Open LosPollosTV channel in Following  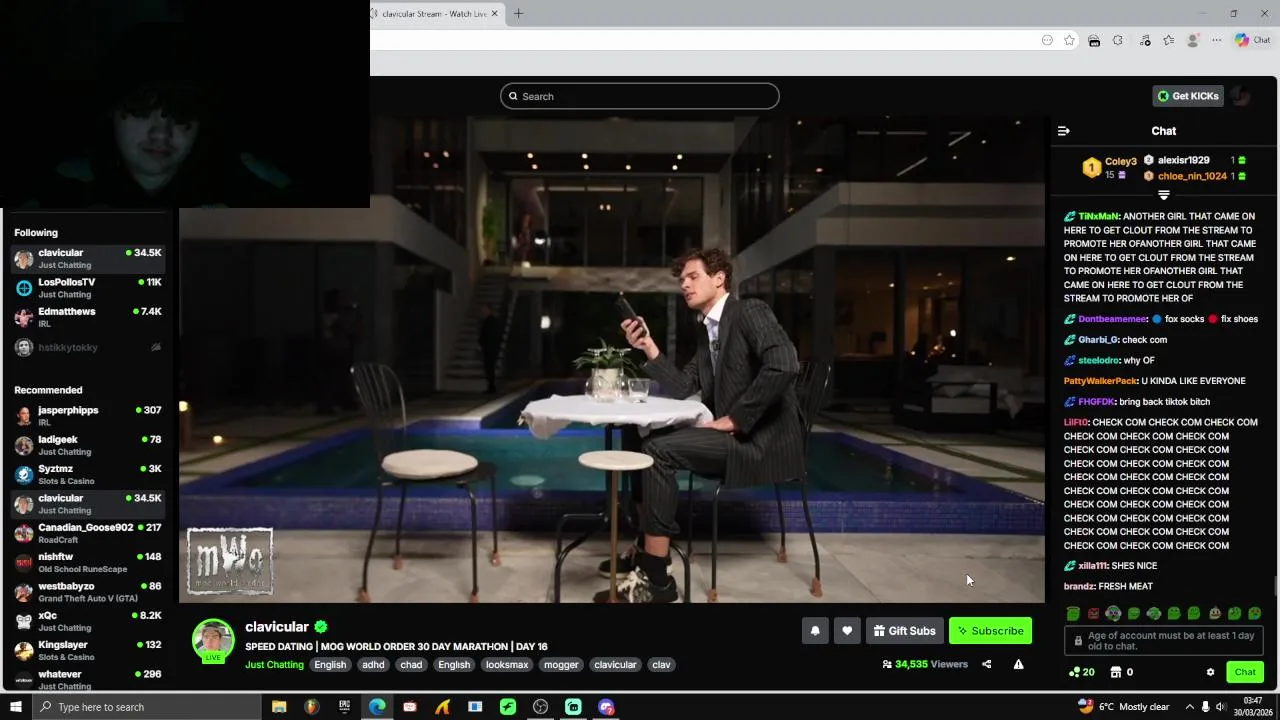88,288
